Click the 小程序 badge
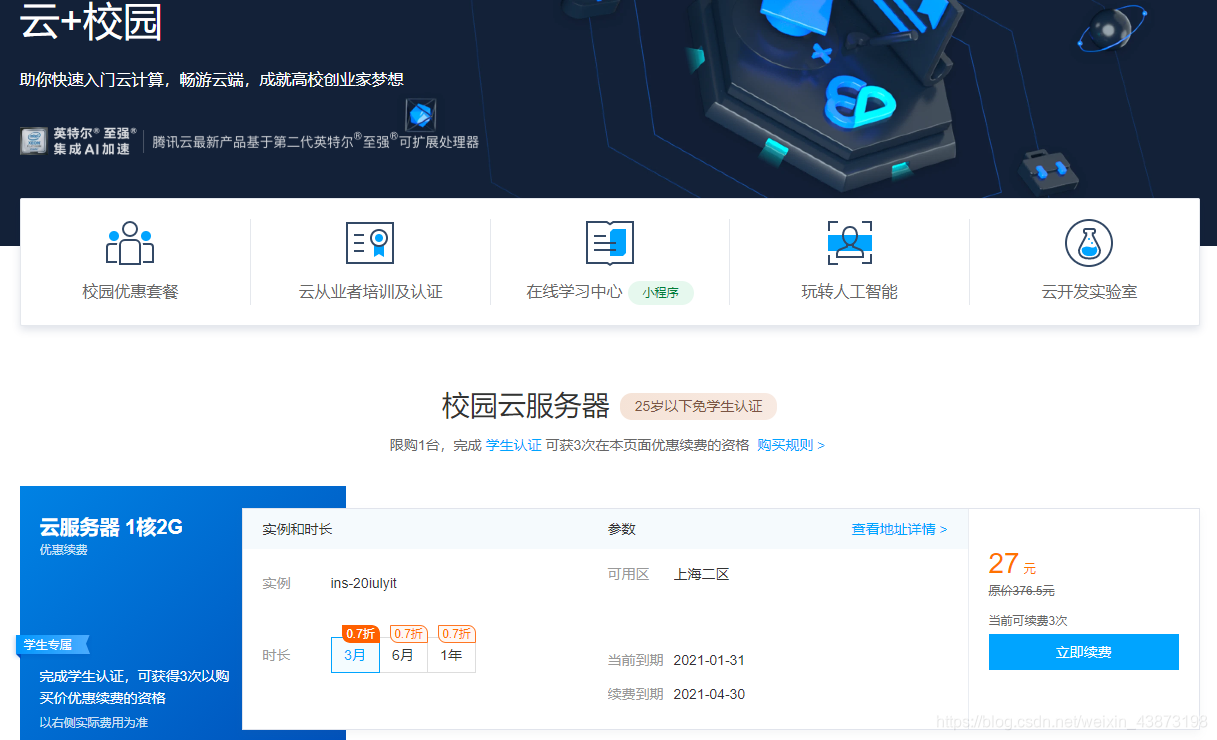The image size is (1217, 740). tap(661, 293)
